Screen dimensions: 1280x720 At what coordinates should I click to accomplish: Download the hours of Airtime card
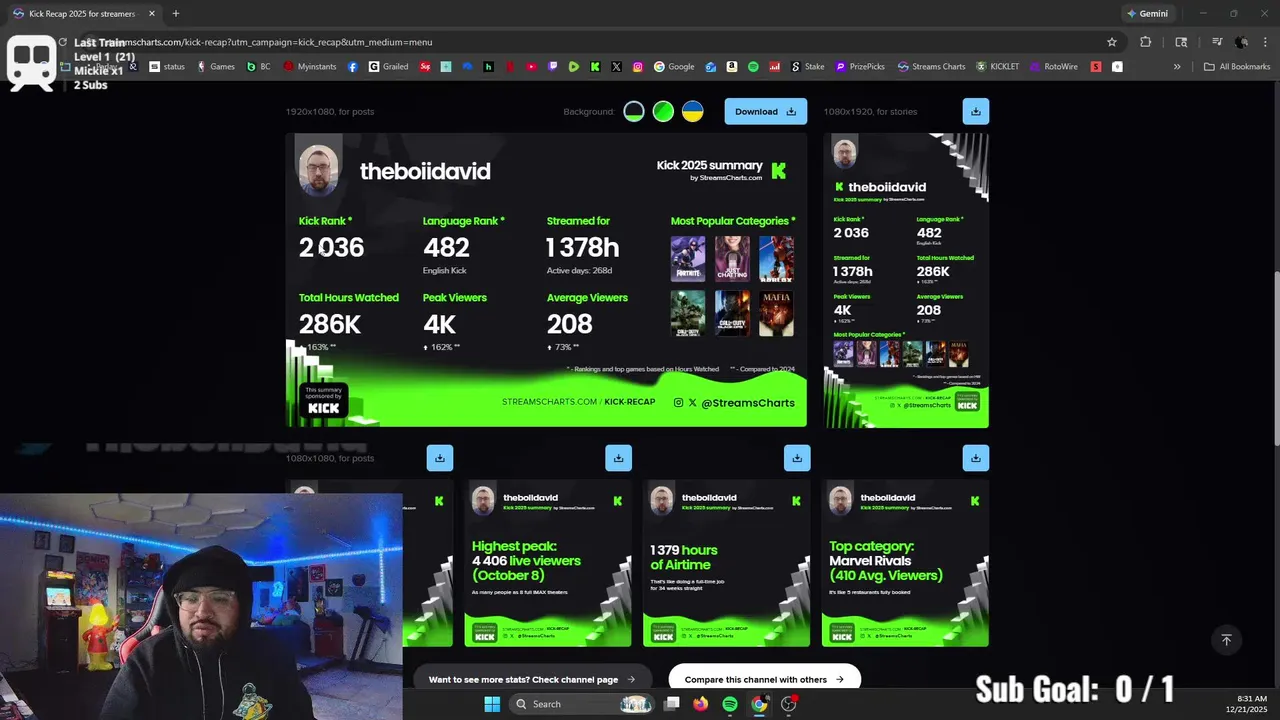(797, 458)
